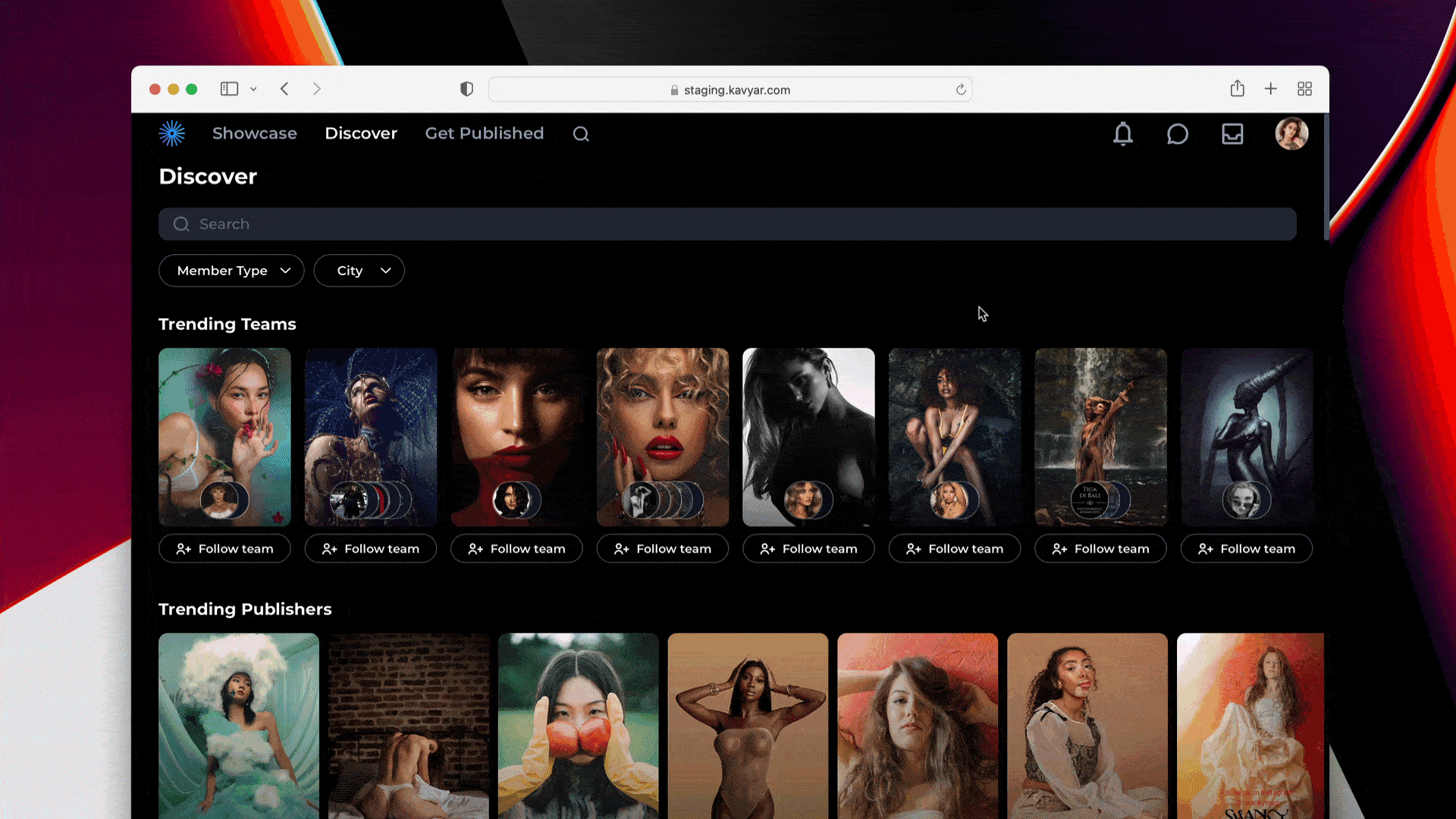The height and width of the screenshot is (819, 1456).
Task: Click the member avatars on the headdress card
Action: (x=371, y=500)
